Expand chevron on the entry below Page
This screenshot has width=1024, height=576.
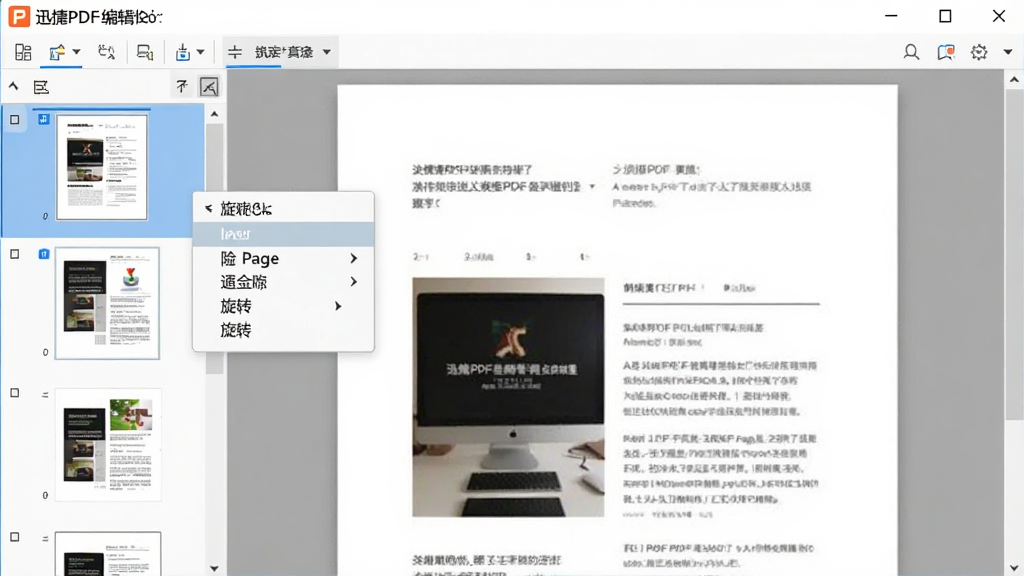point(353,281)
